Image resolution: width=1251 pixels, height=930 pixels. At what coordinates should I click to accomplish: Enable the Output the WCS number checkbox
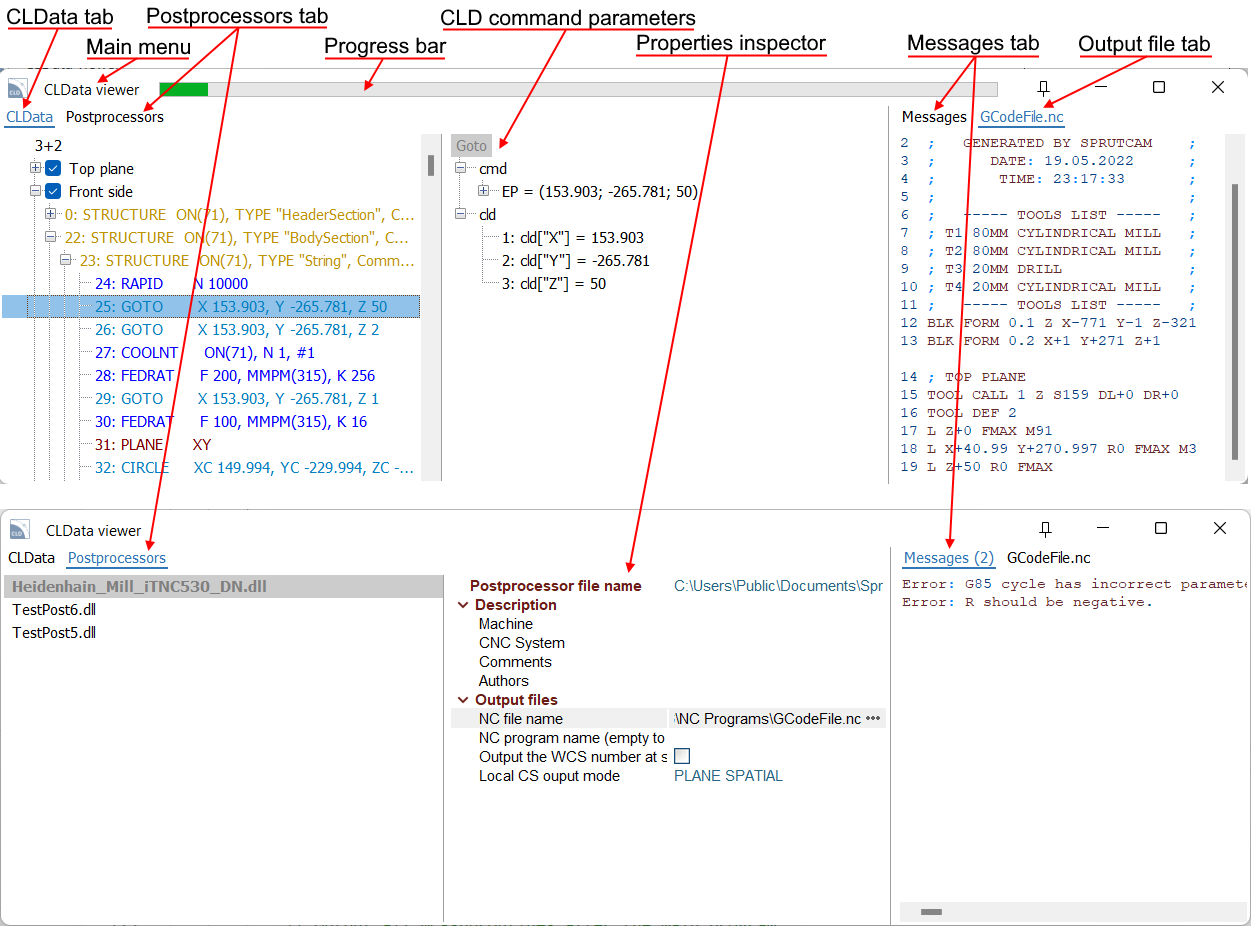[683, 756]
